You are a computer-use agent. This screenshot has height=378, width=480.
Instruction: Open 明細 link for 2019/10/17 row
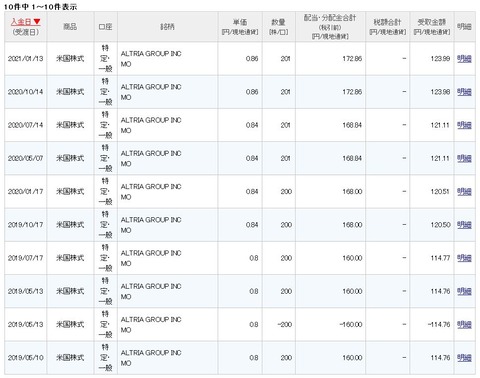tap(464, 225)
